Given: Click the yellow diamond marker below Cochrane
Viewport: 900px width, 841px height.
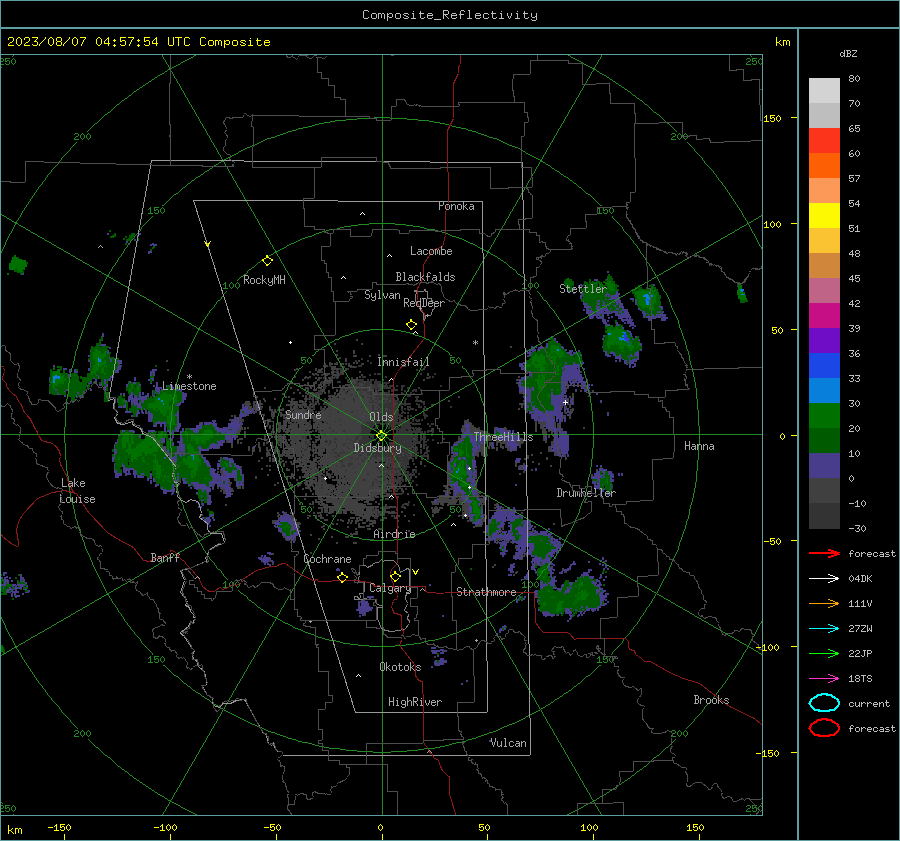Looking at the screenshot, I should (343, 577).
